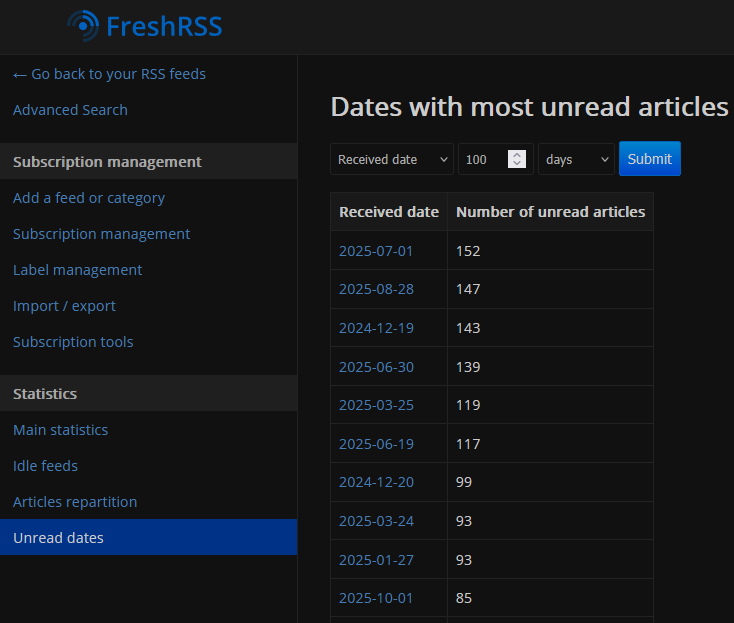
Task: Open the 2025-07-01 date link
Action: pyautogui.click(x=376, y=251)
